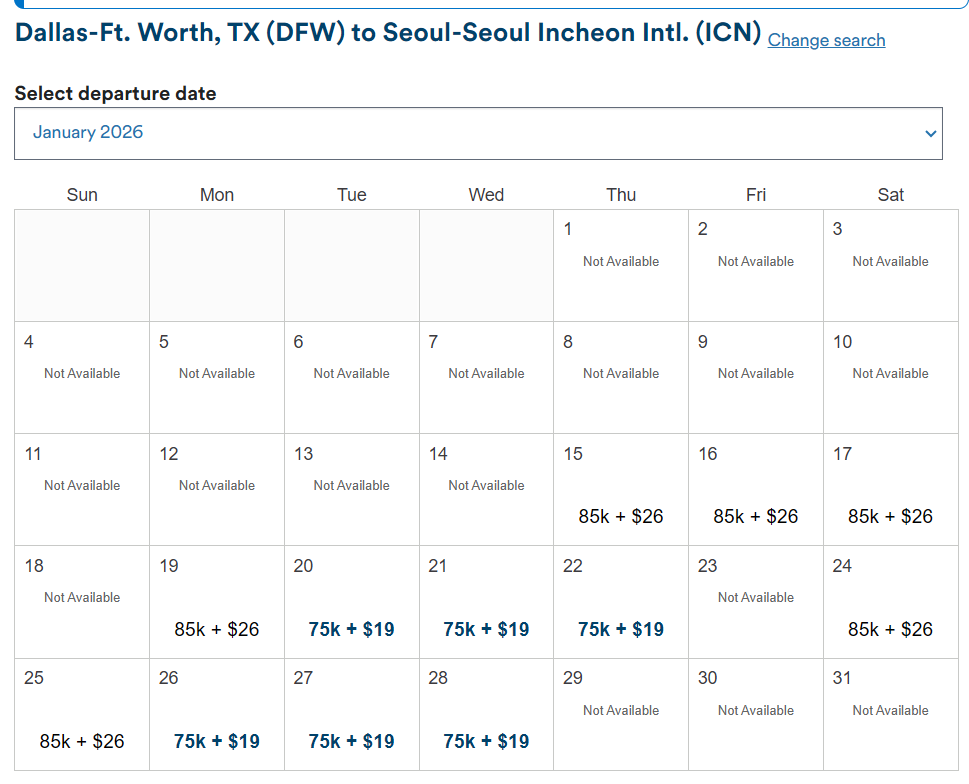Pick January 28 fare 75k + $19

(x=486, y=741)
